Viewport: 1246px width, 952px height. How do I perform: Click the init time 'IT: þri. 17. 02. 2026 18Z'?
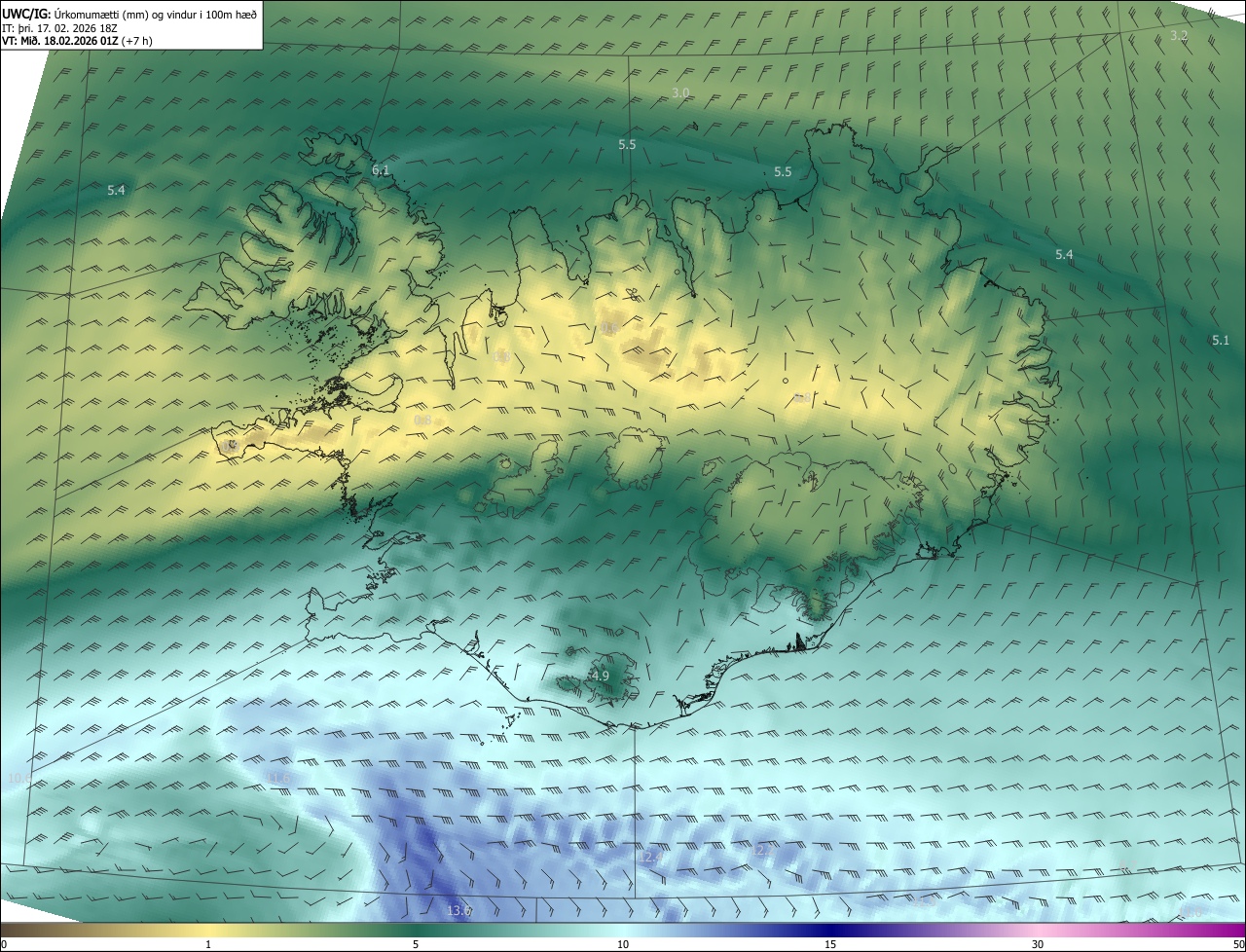tap(60, 27)
